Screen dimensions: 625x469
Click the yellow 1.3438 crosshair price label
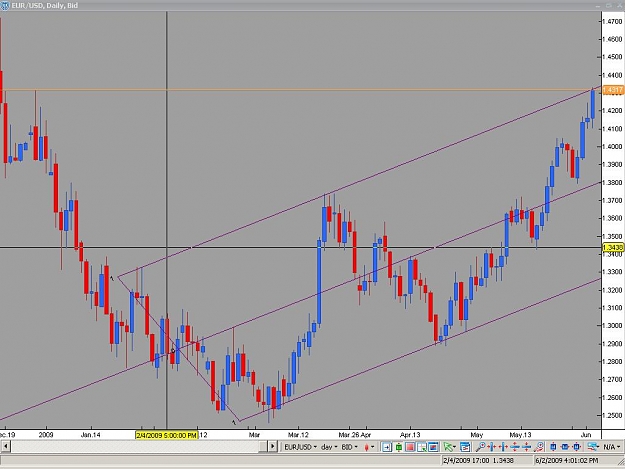pos(613,248)
